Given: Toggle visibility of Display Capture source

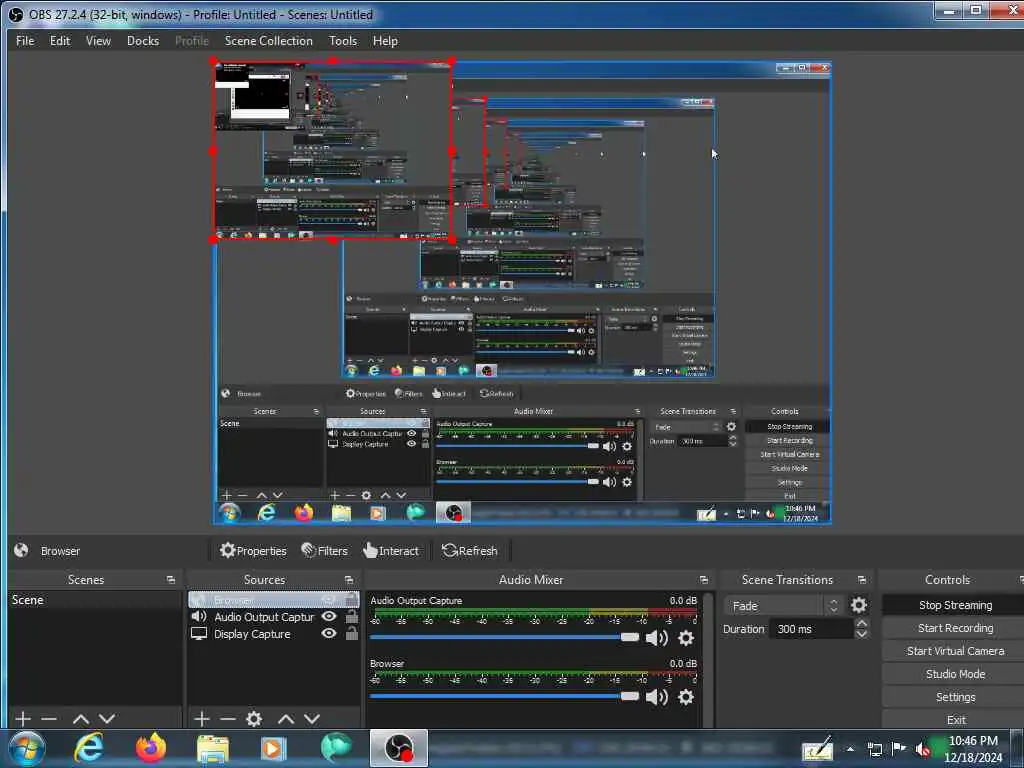Looking at the screenshot, I should 329,633.
